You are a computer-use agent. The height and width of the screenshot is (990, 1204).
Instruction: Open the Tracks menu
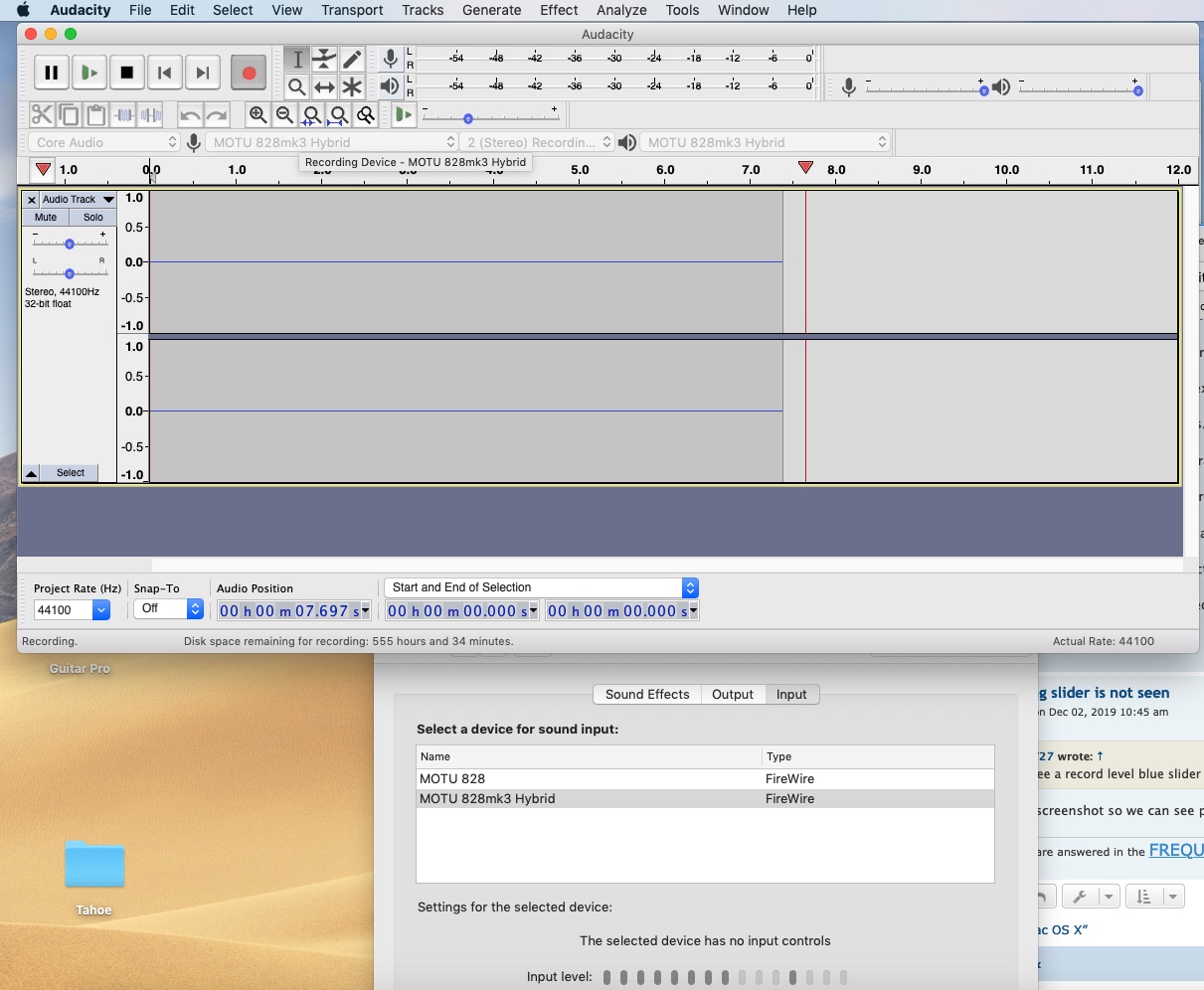coord(423,10)
